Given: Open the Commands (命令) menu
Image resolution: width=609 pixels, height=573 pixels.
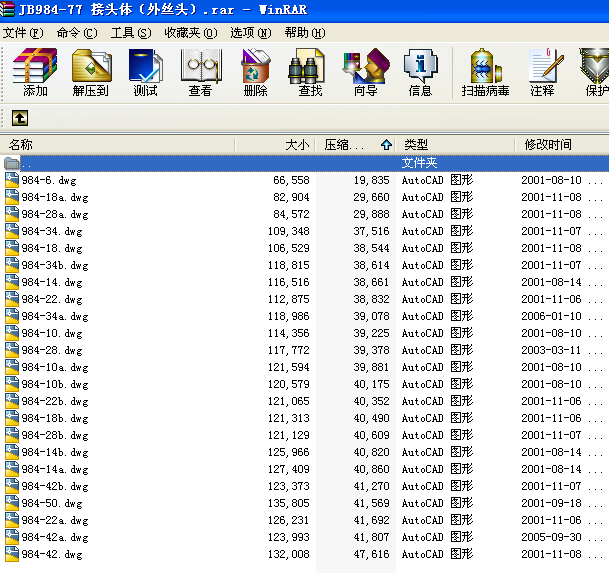Looking at the screenshot, I should (77, 33).
